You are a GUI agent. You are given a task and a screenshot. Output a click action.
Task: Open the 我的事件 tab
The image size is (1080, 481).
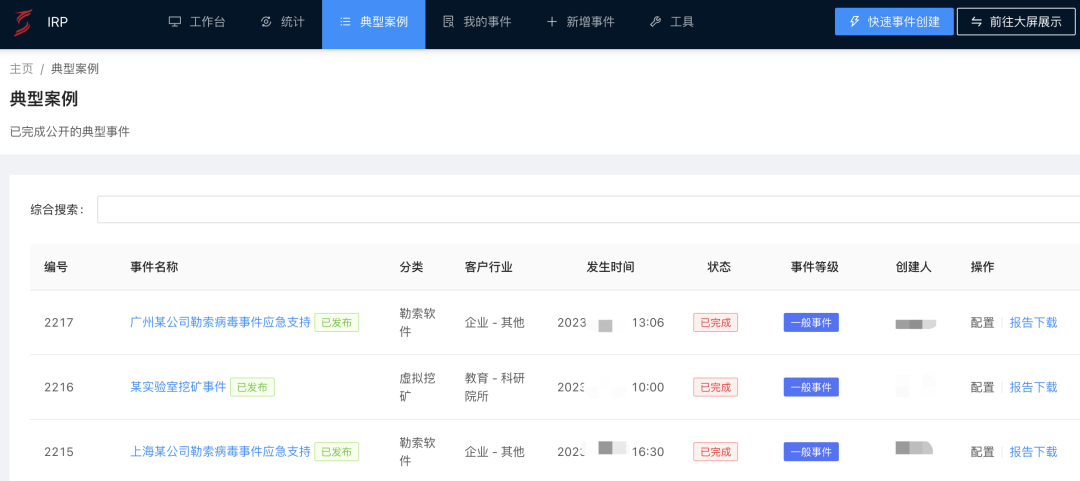click(486, 22)
